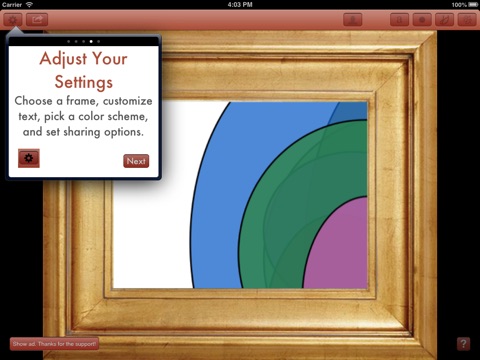Jump to the first tutorial page dot
The height and width of the screenshot is (360, 480).
click(x=69, y=42)
